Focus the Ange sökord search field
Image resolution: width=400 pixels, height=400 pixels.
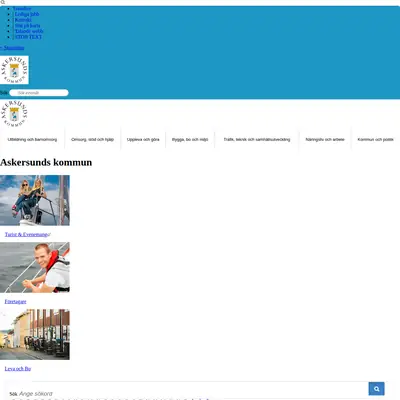point(193,394)
